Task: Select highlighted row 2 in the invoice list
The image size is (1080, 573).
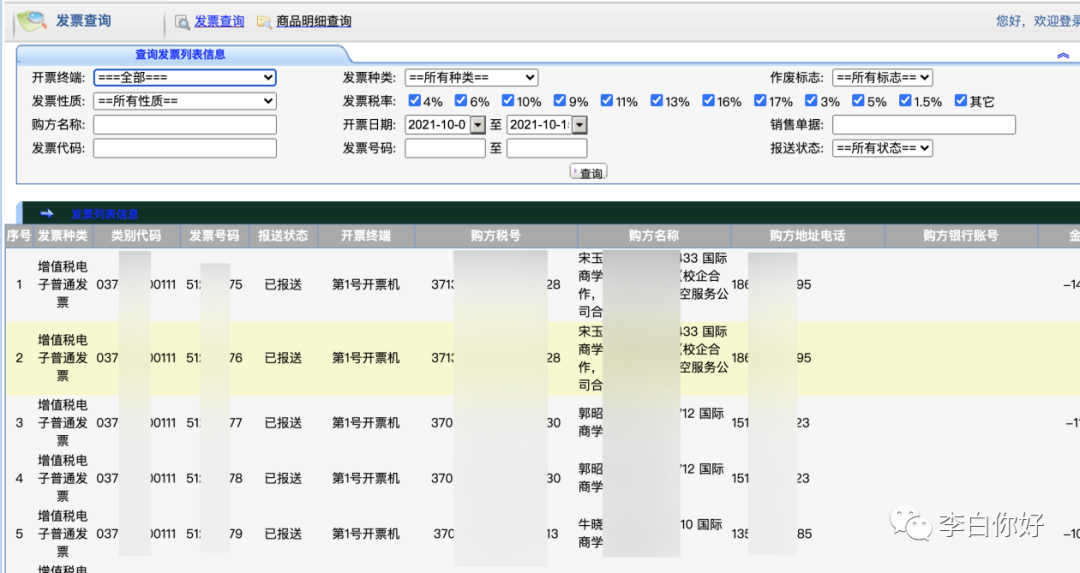Action: [543, 358]
